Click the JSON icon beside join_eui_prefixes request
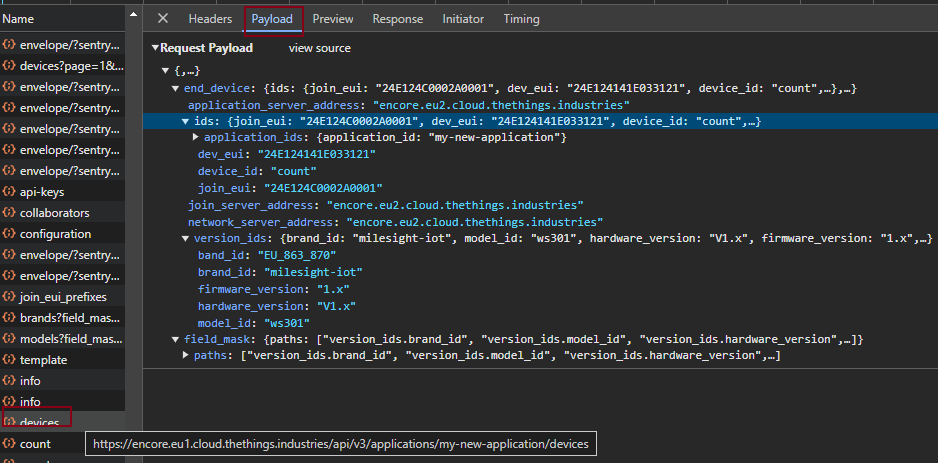Screen dimensions: 938x463 point(9,297)
